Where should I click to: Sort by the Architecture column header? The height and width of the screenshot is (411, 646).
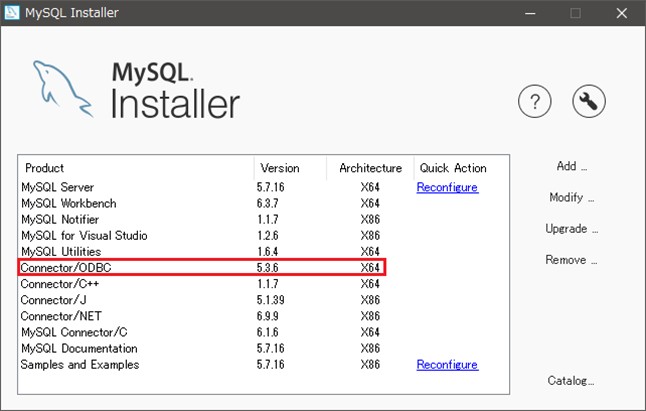point(370,168)
